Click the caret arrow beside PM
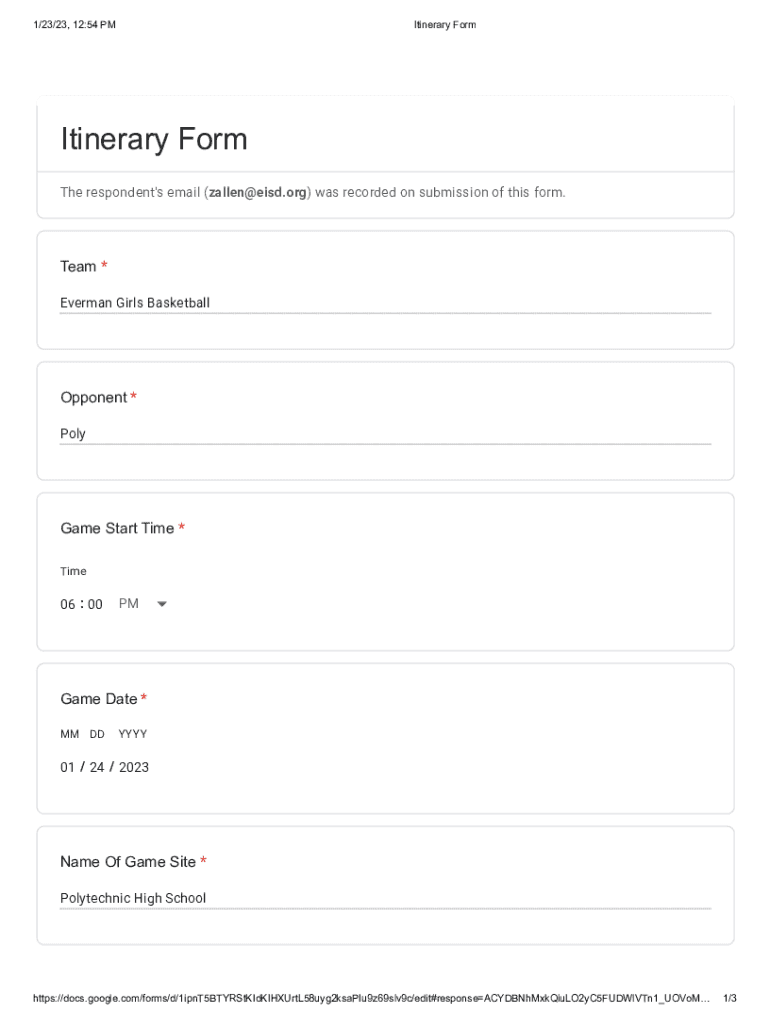The height and width of the screenshot is (1024, 770). [x=162, y=604]
